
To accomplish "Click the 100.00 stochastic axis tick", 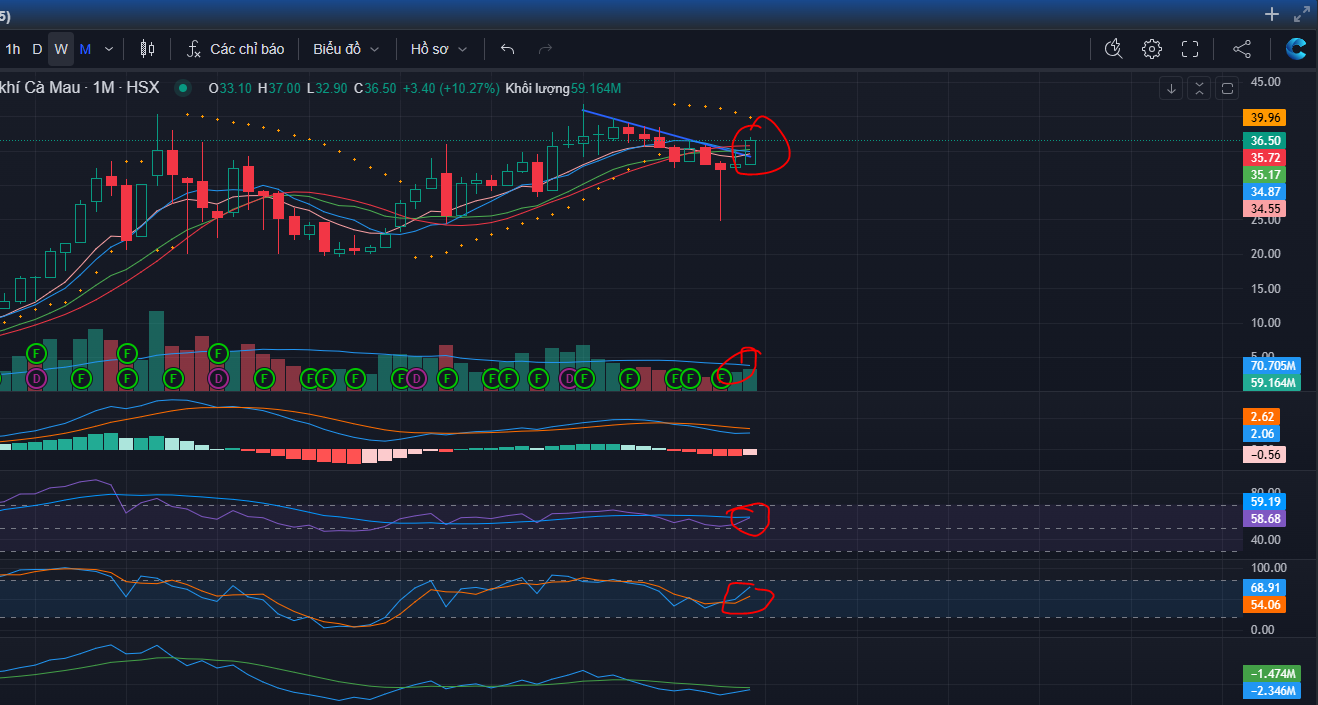I will click(1268, 568).
